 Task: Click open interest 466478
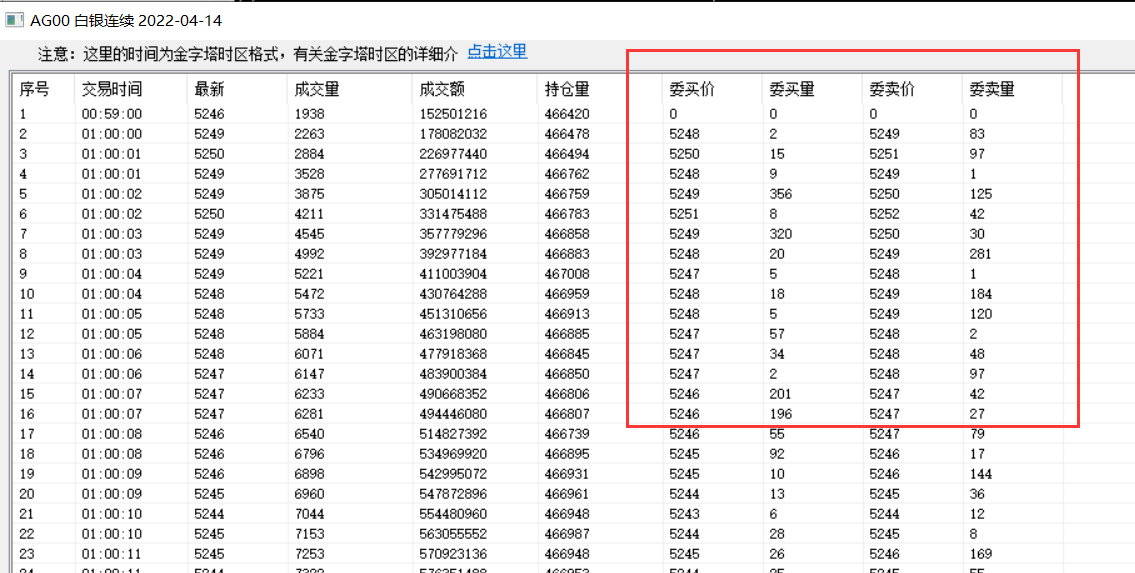567,134
